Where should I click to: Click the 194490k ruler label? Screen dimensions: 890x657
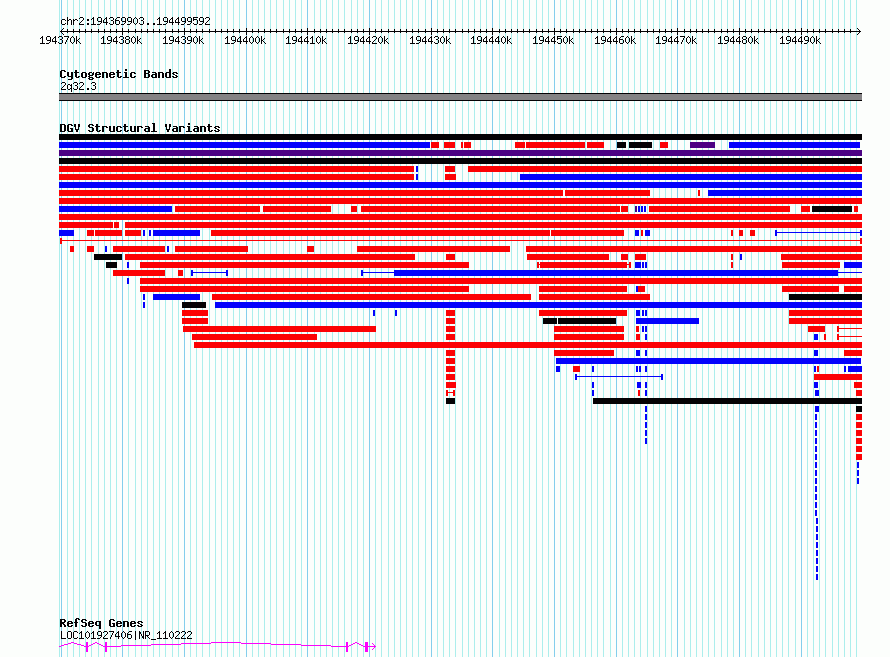(800, 40)
